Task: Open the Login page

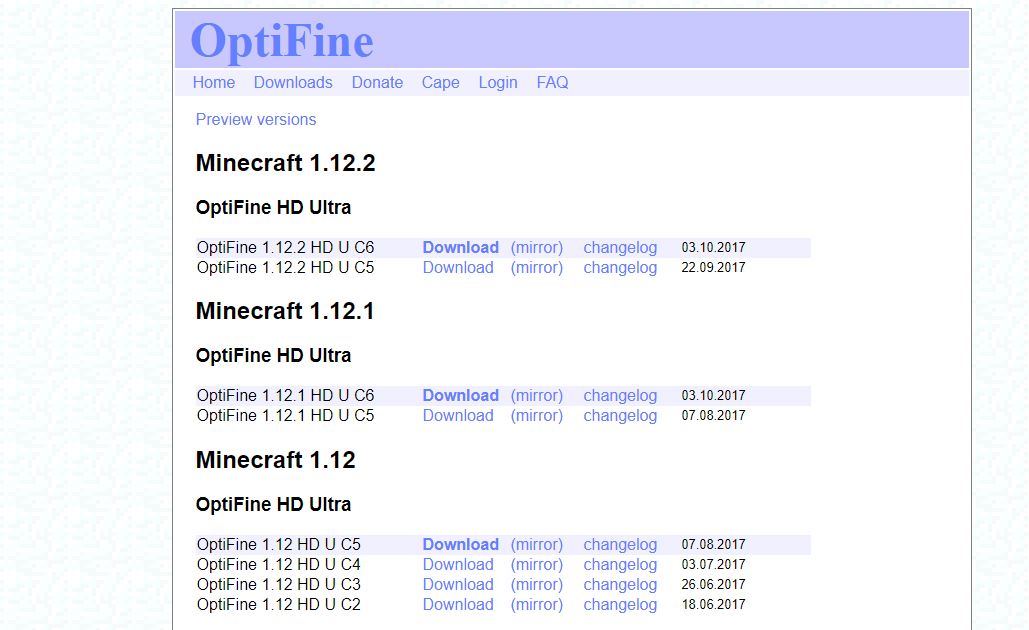Action: pyautogui.click(x=497, y=83)
